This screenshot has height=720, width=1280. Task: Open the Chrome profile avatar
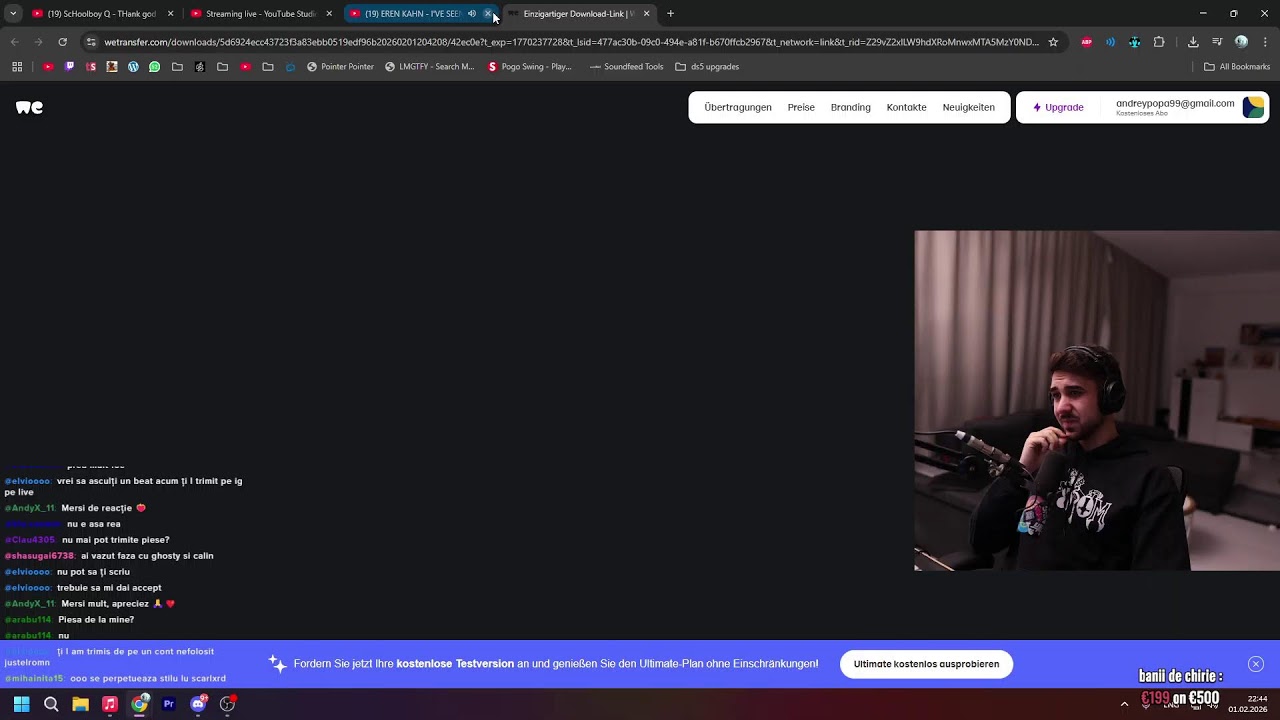(x=1241, y=42)
